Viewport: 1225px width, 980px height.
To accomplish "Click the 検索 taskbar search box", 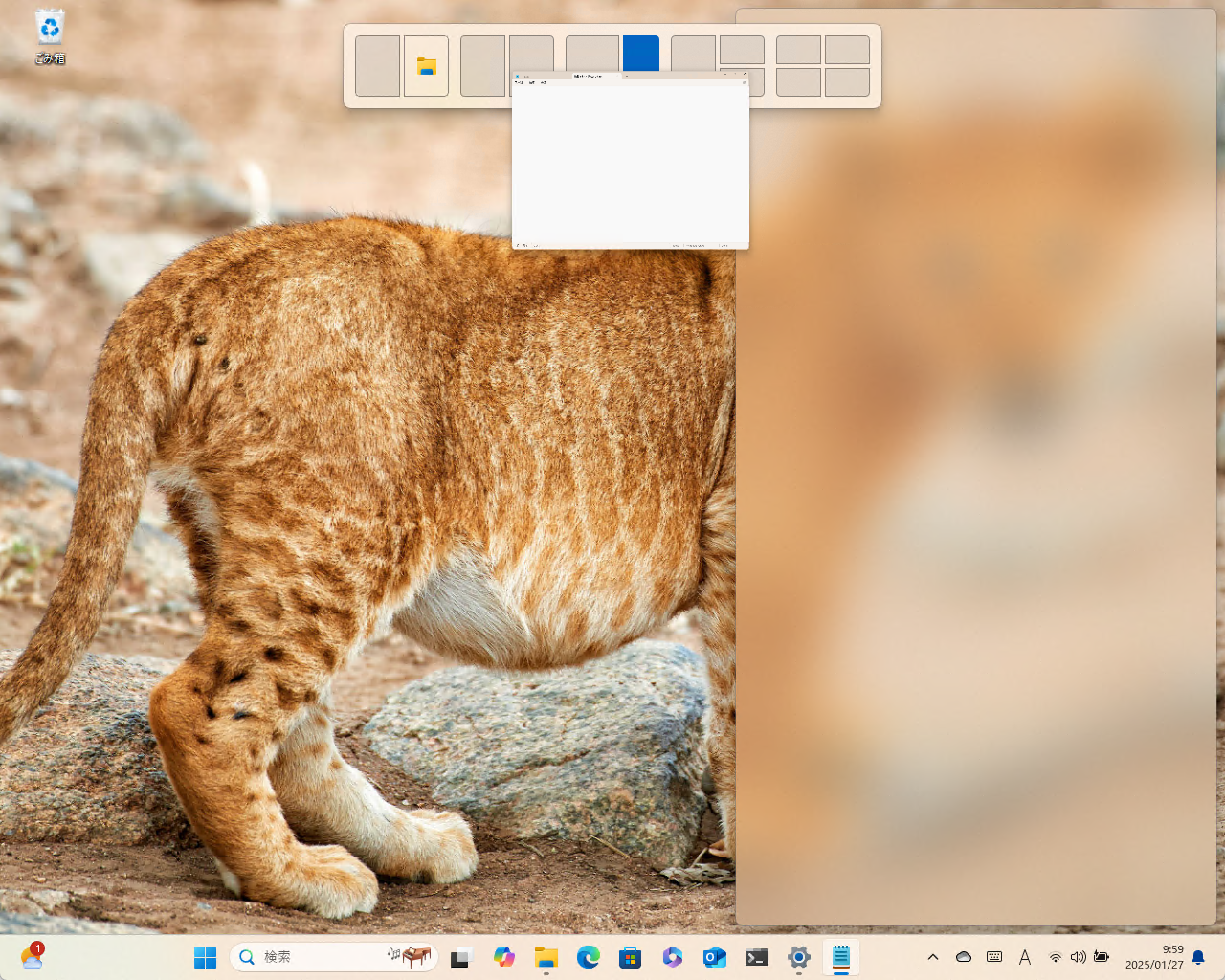I will [333, 957].
